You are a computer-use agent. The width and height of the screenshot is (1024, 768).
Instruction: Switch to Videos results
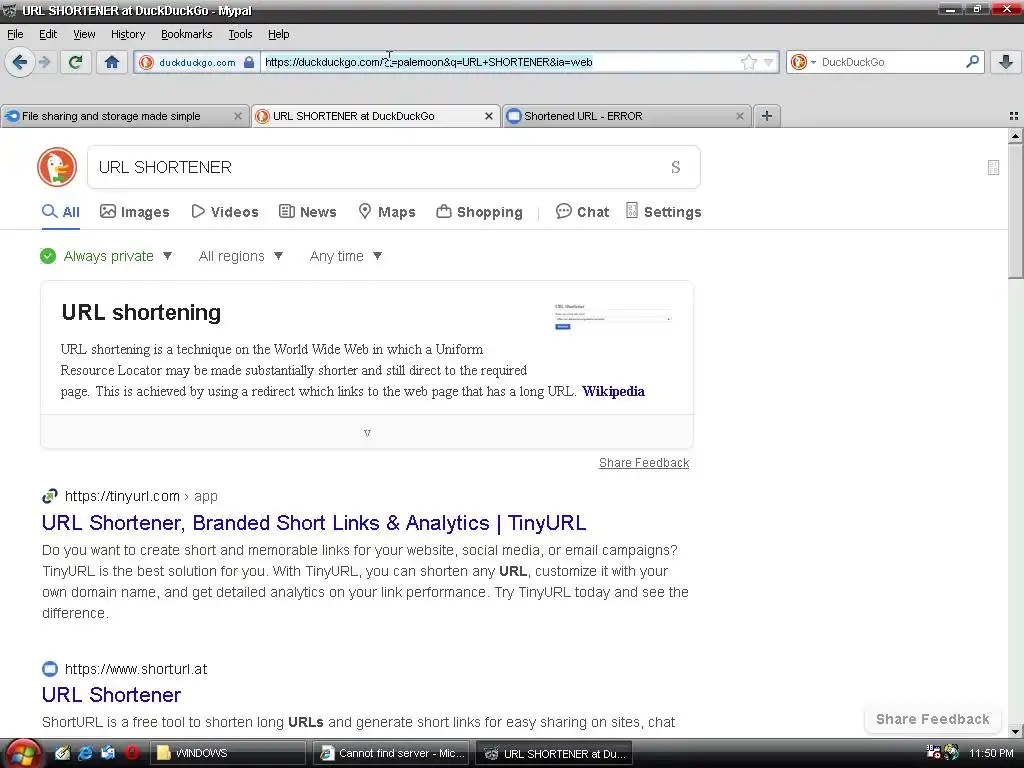pos(225,212)
